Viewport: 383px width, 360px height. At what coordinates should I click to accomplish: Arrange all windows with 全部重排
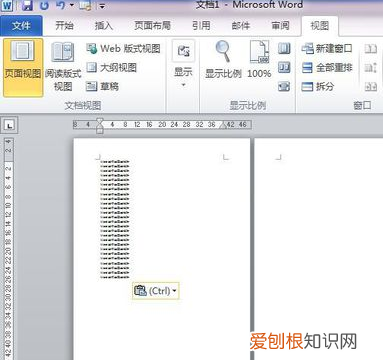327,68
